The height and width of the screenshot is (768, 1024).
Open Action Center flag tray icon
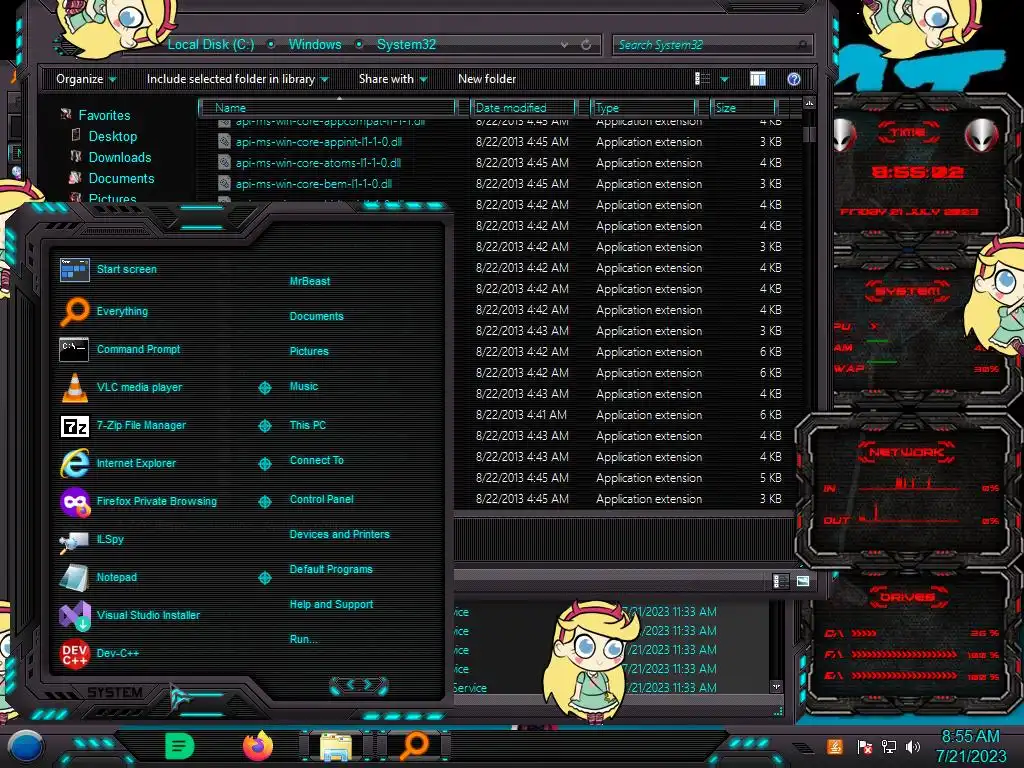[x=865, y=746]
